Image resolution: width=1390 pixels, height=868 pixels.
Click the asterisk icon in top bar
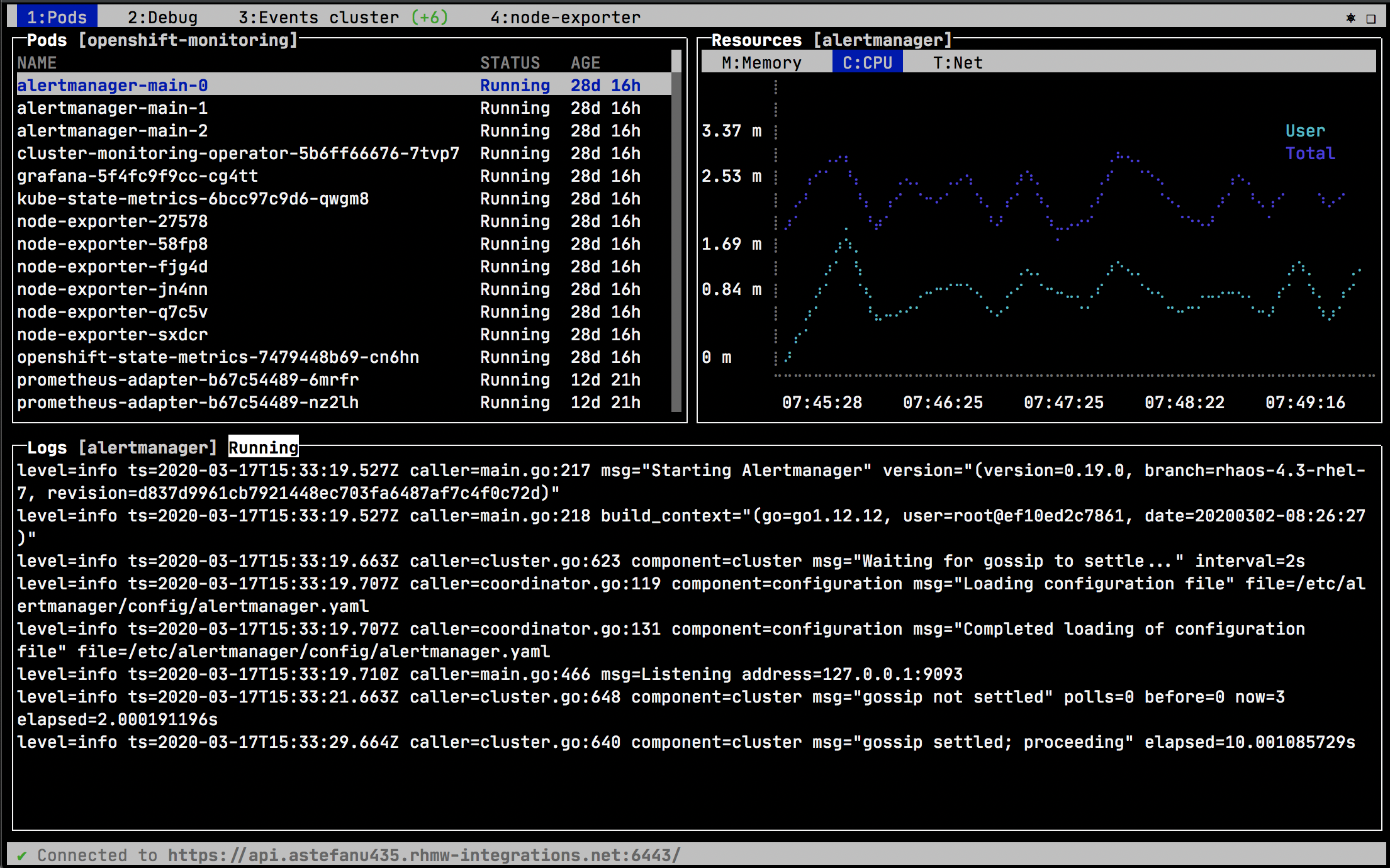point(1350,18)
